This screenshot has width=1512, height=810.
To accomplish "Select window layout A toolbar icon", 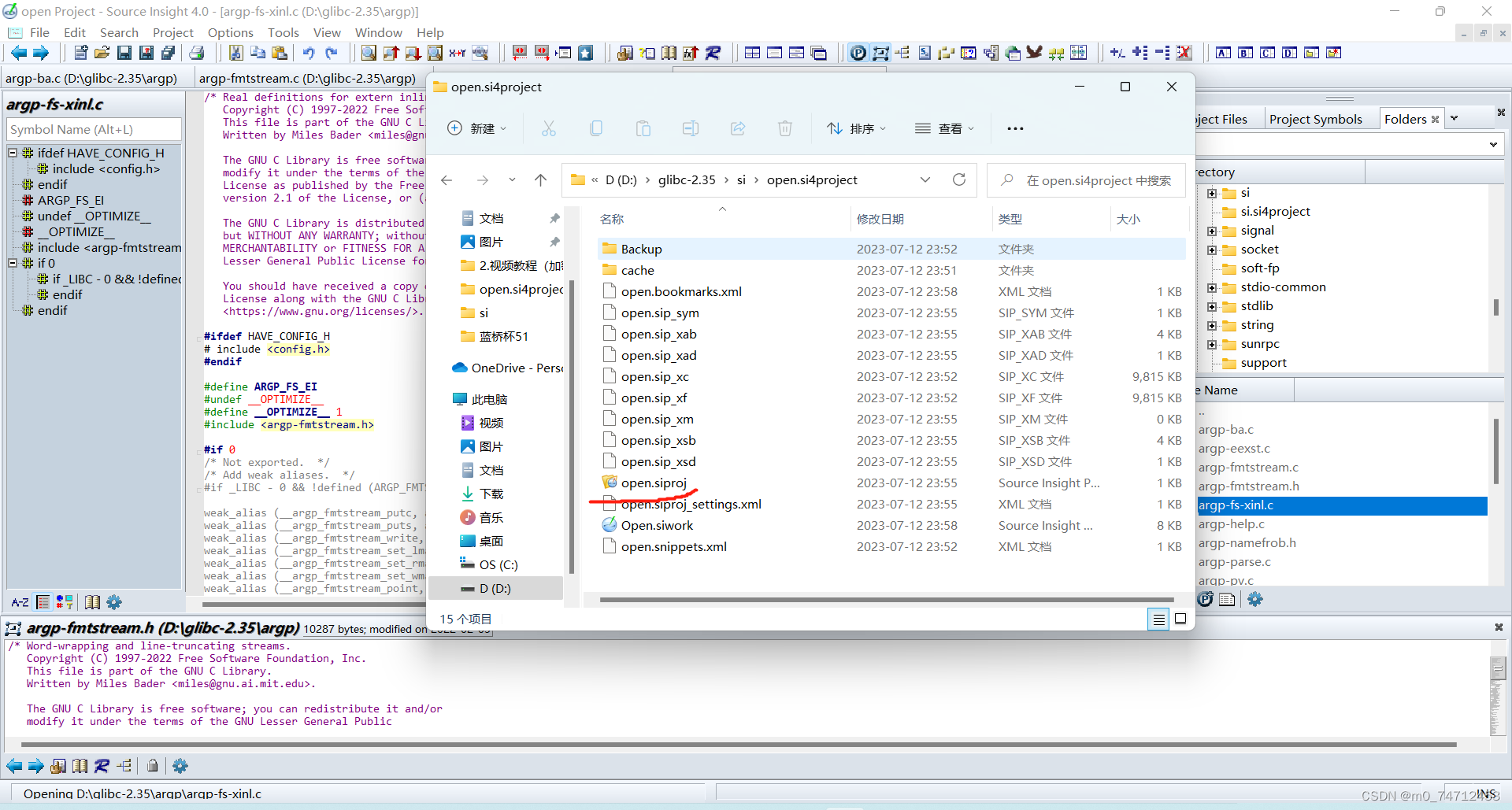I will click(x=1223, y=53).
